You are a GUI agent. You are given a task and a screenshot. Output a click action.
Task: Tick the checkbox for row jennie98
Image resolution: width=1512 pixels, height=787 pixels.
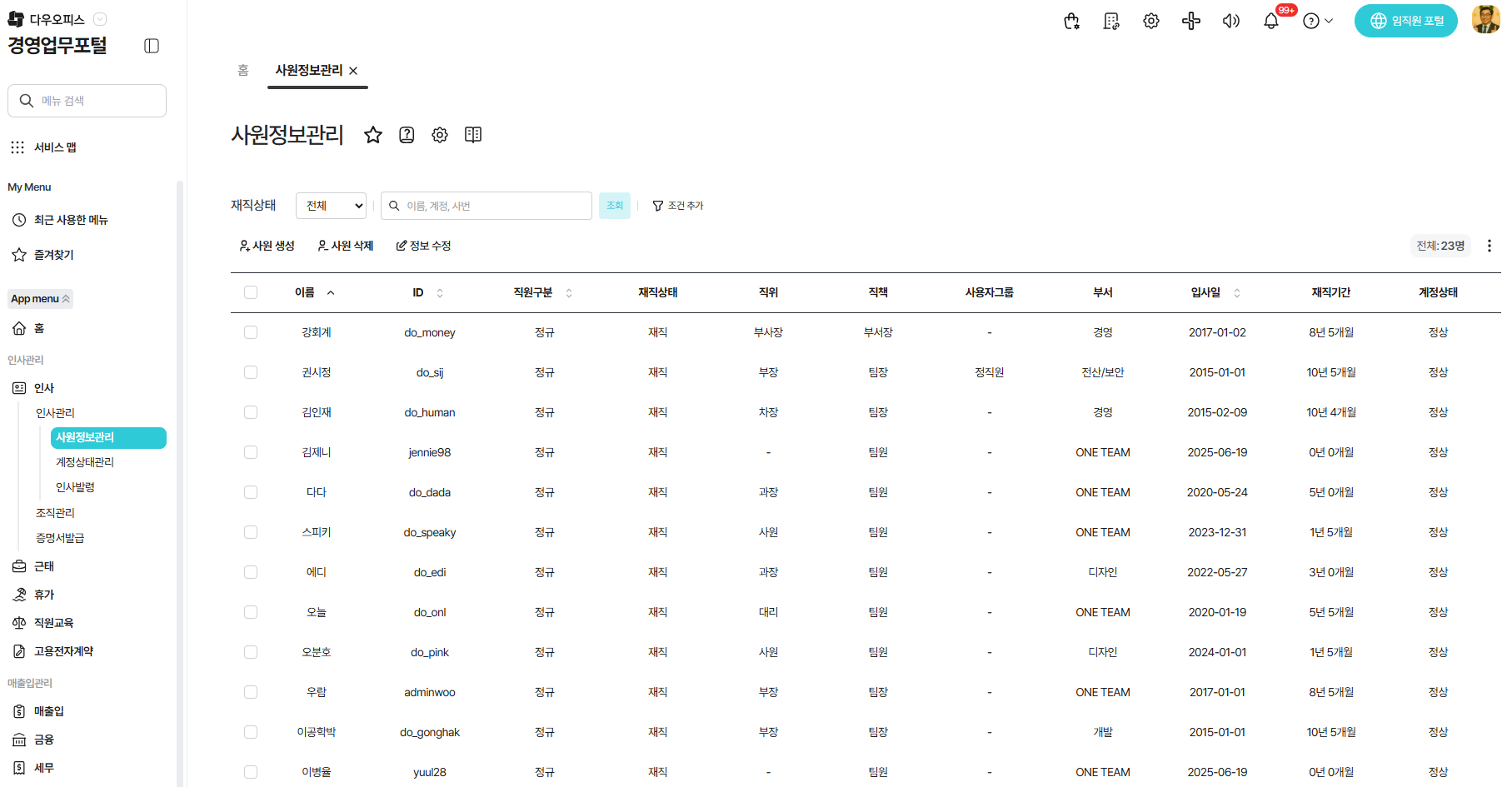[251, 452]
